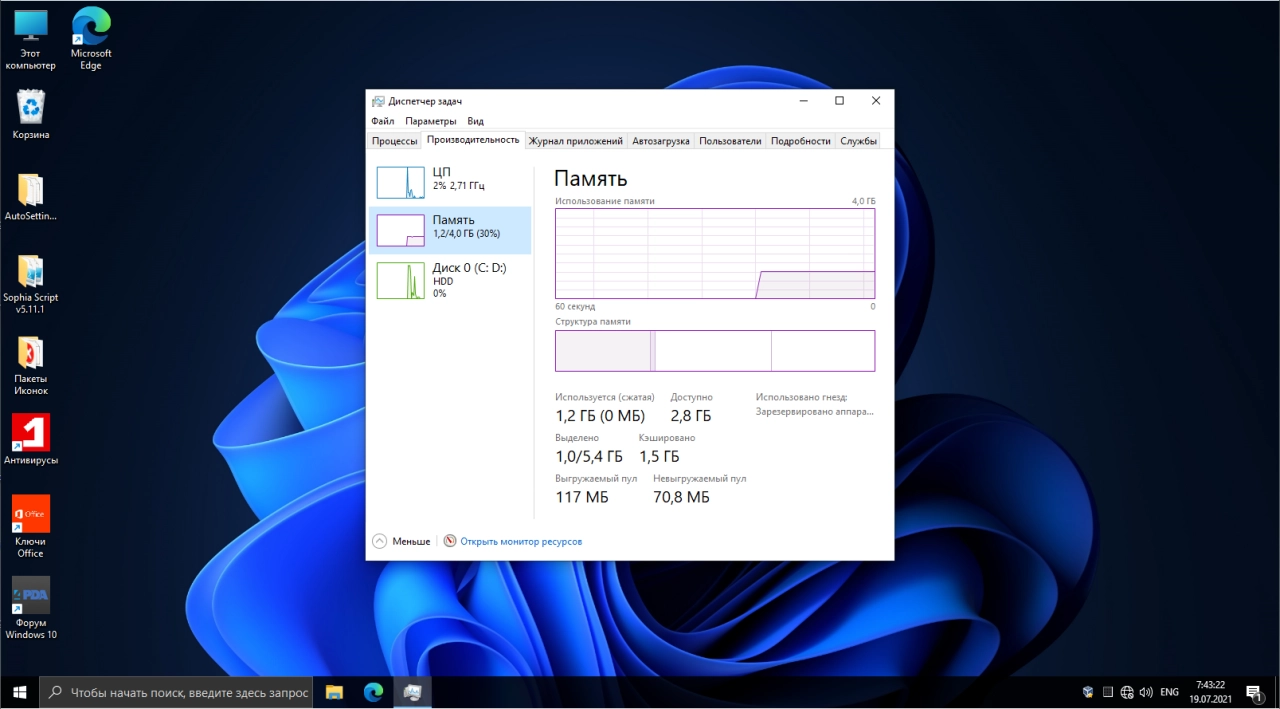Launch Edge from the taskbar

373,691
